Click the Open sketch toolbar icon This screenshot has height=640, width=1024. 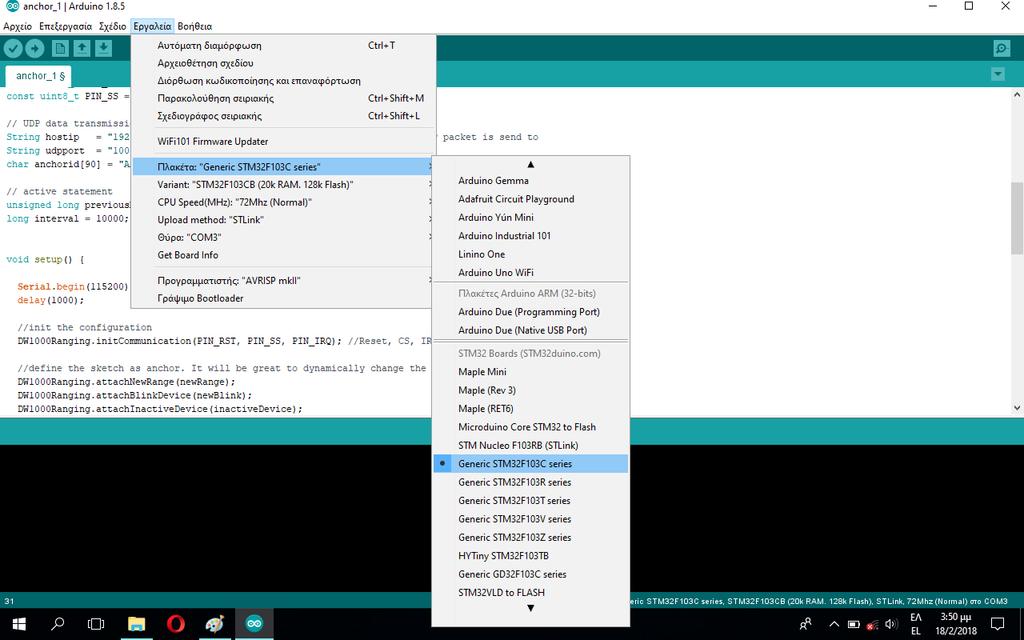(x=82, y=48)
